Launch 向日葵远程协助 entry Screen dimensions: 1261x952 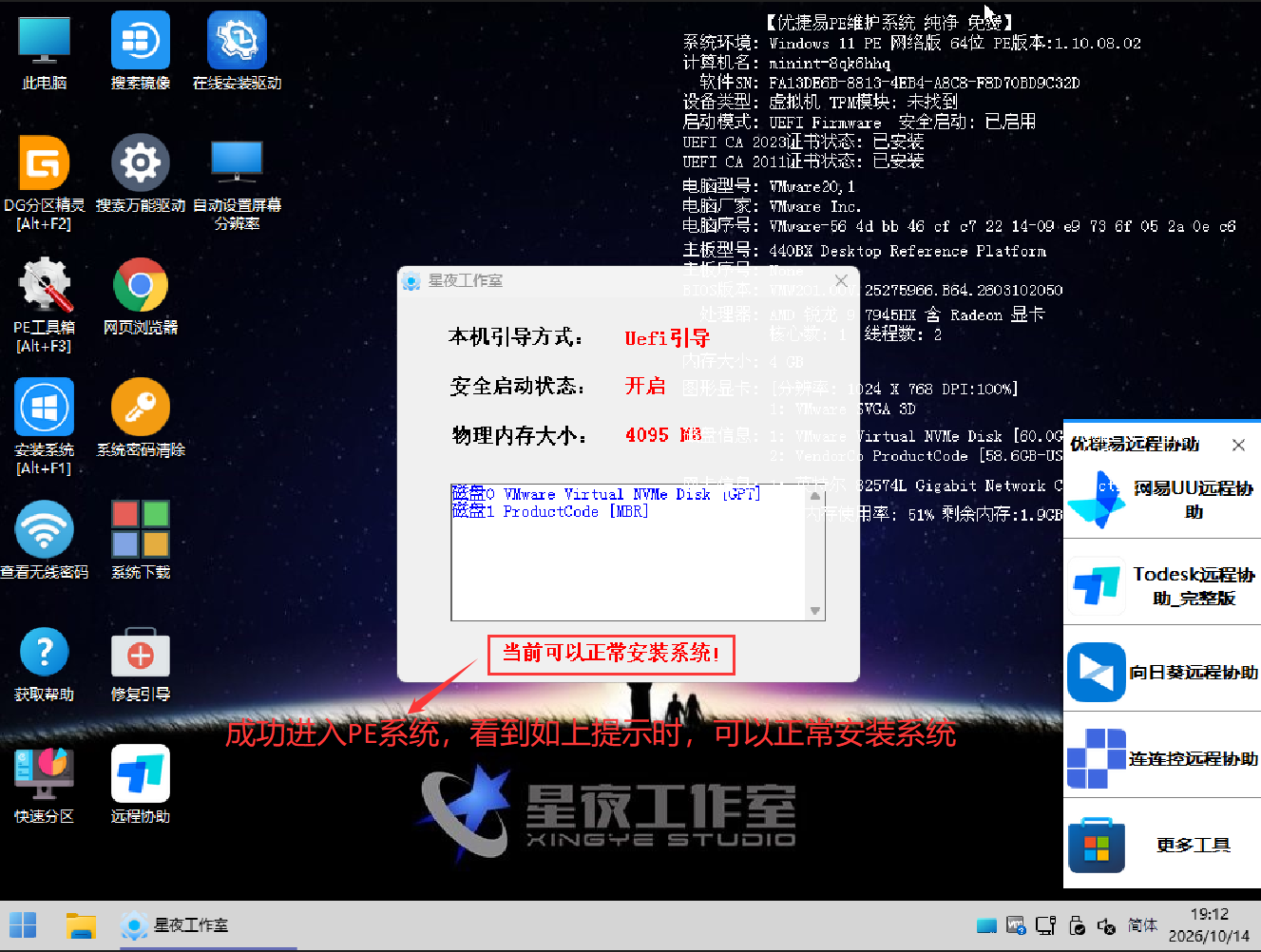1162,672
